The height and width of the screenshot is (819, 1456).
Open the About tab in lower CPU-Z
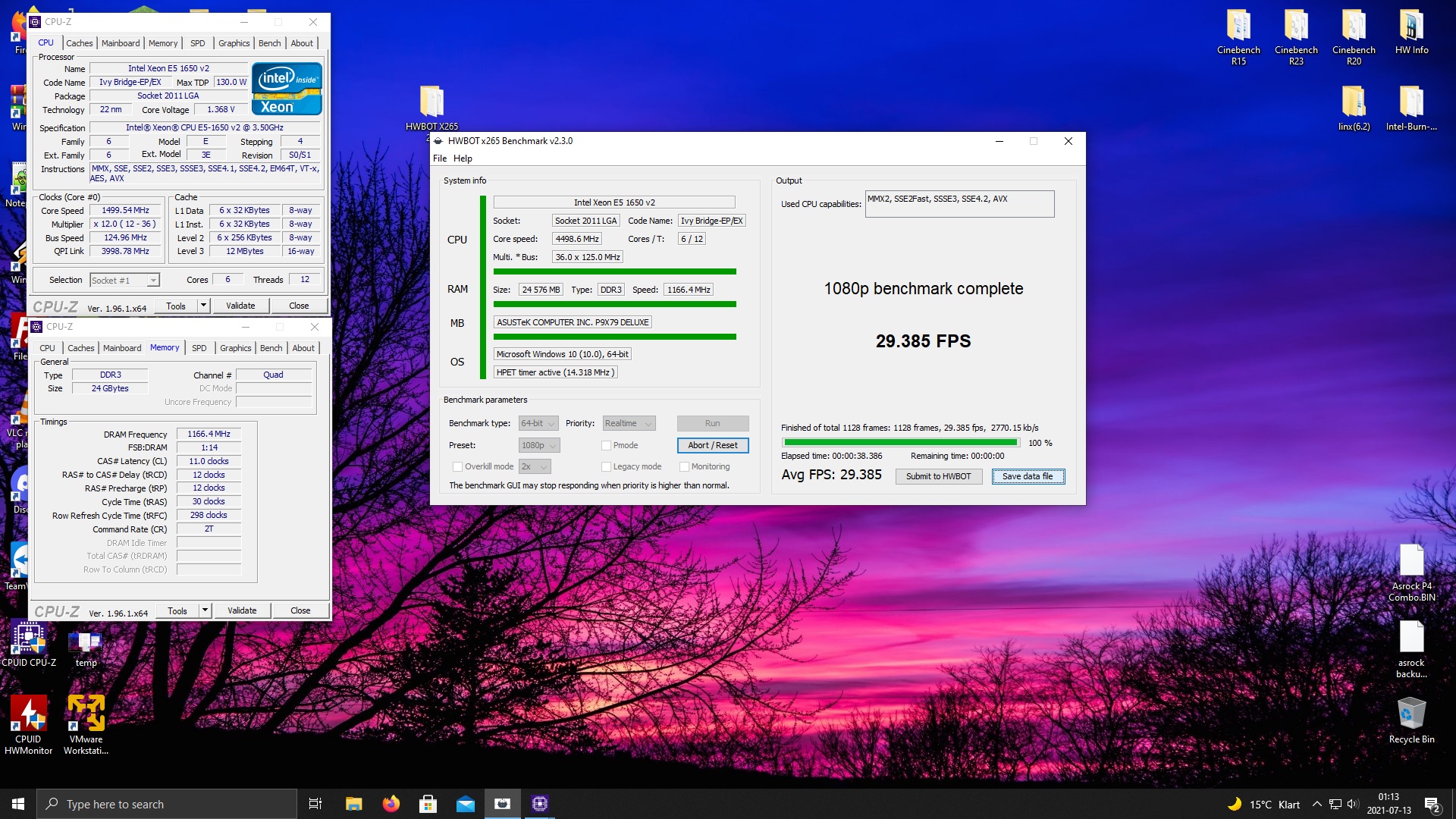tap(303, 348)
